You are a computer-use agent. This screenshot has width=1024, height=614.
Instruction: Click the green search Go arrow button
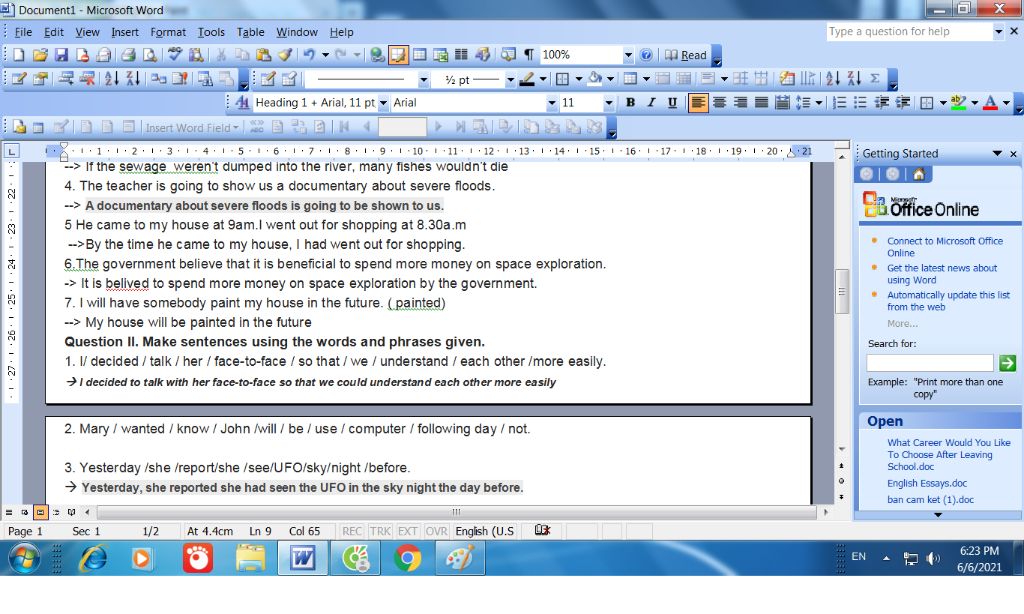point(1007,363)
